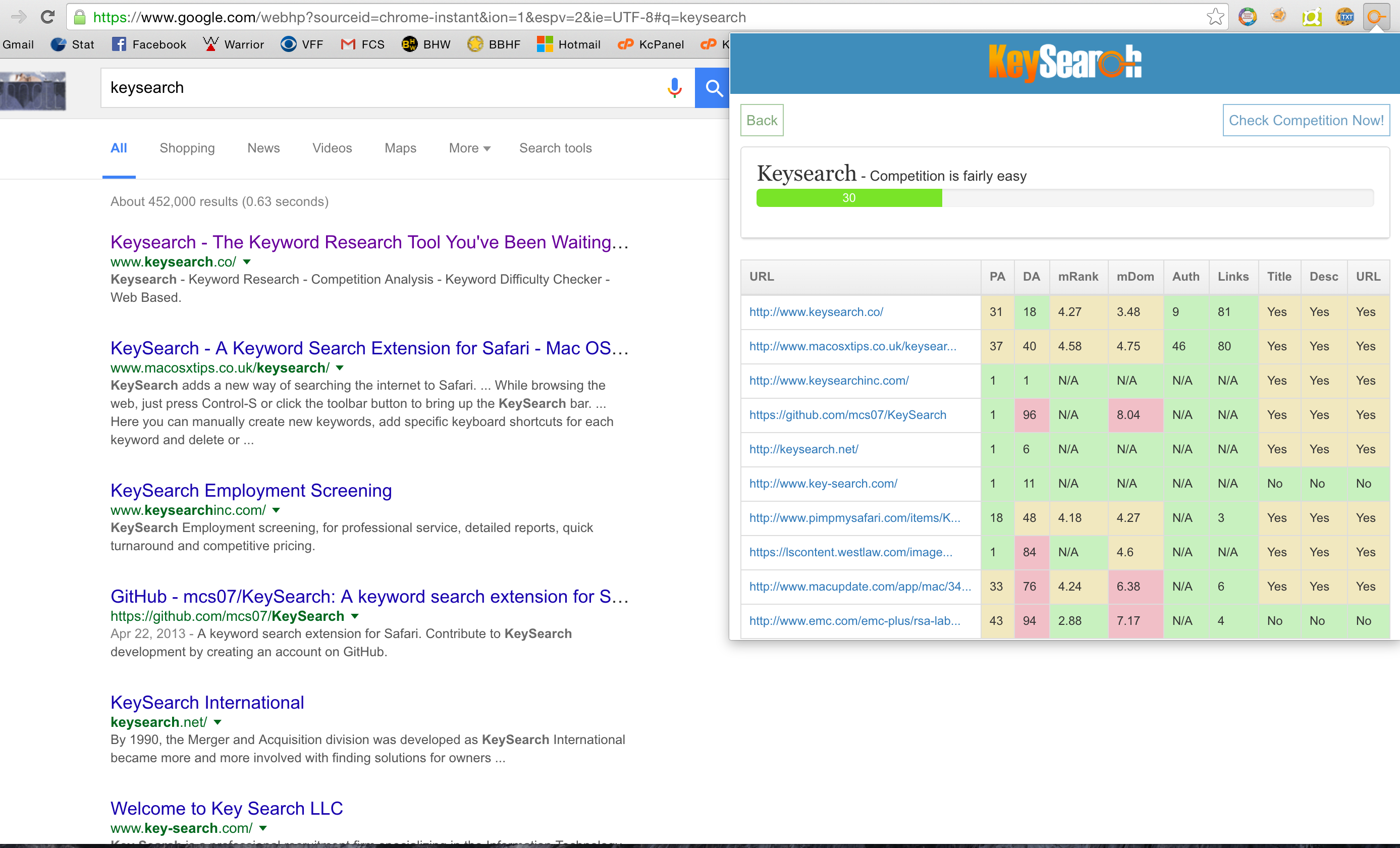Open macosxtips.co.uk link in competition table

(852, 346)
